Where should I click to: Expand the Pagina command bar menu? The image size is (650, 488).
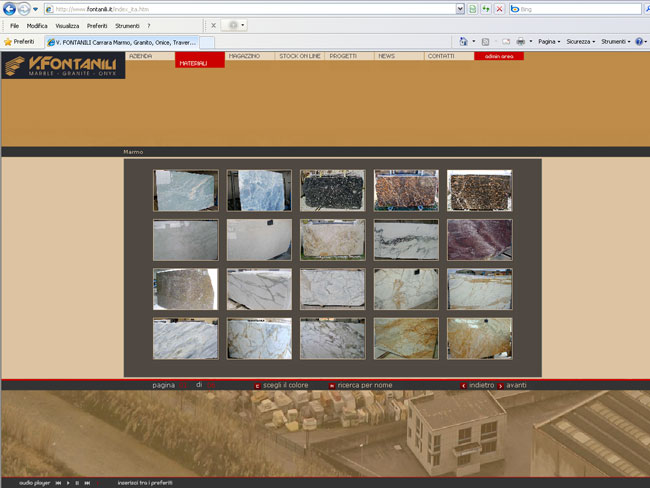coord(549,41)
